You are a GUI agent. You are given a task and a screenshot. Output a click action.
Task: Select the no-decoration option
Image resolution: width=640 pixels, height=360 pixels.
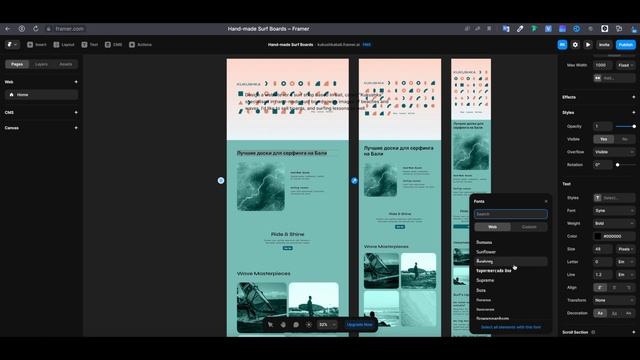pyautogui.click(x=600, y=313)
